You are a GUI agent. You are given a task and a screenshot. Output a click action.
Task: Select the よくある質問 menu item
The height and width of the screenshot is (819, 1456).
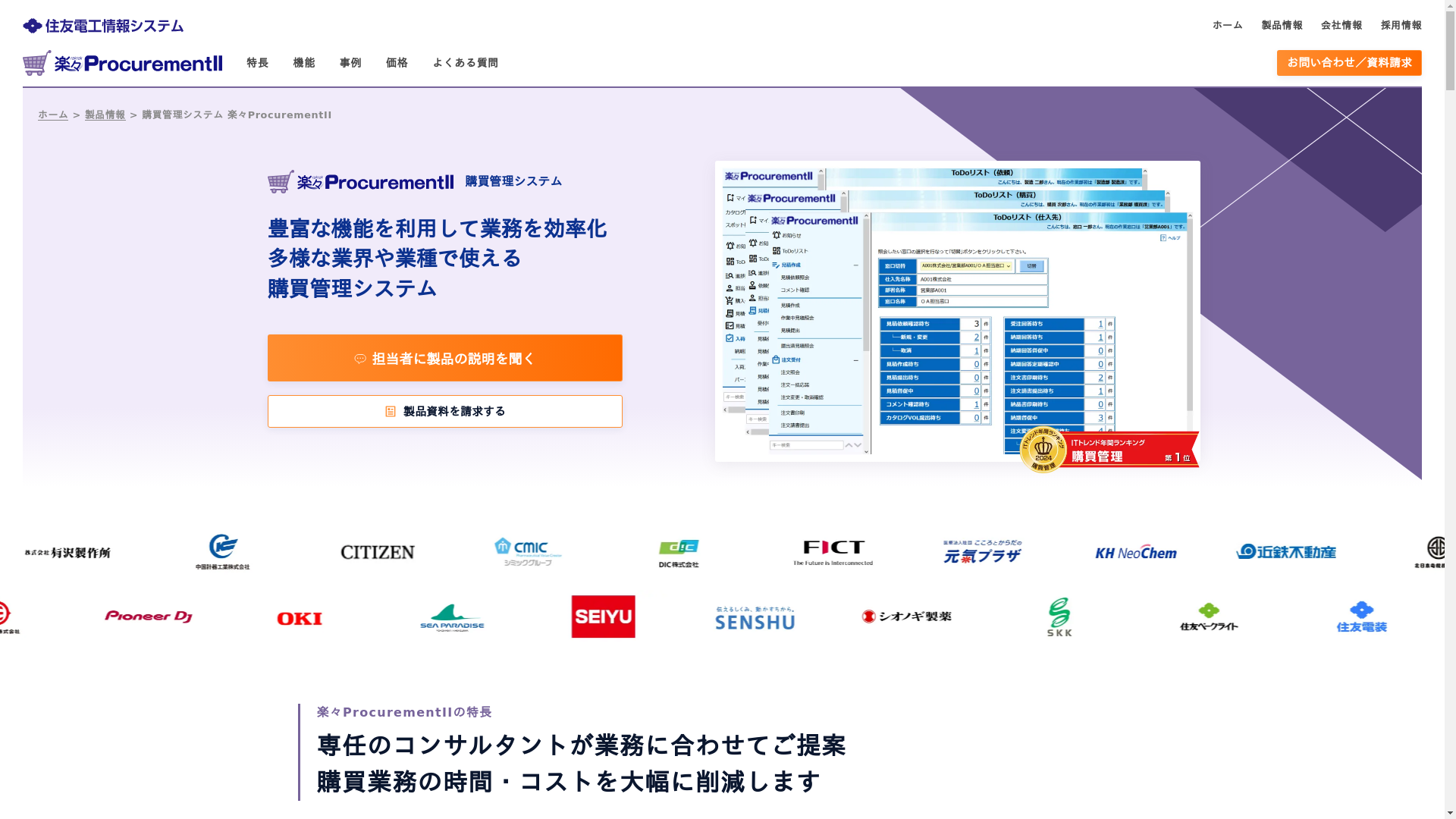click(x=465, y=63)
